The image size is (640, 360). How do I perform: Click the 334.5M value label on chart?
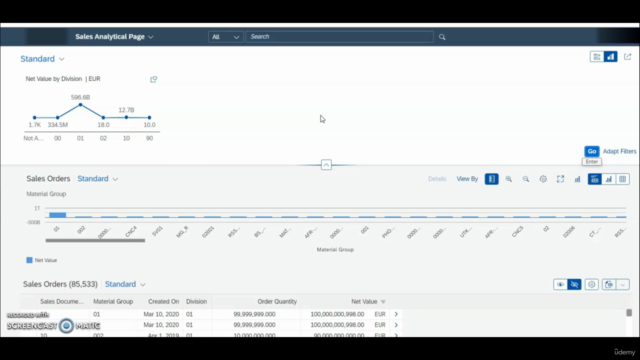pos(58,125)
